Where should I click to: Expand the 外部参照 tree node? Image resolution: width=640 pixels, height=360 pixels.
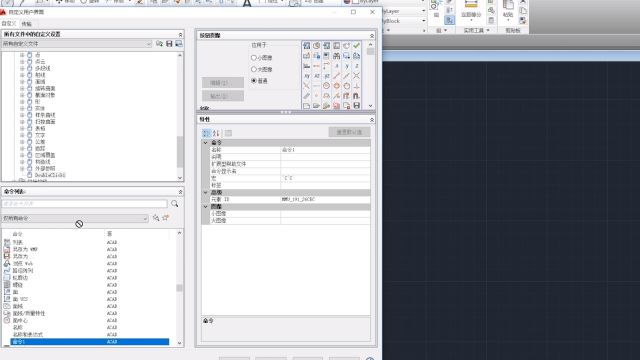[x=22, y=168]
